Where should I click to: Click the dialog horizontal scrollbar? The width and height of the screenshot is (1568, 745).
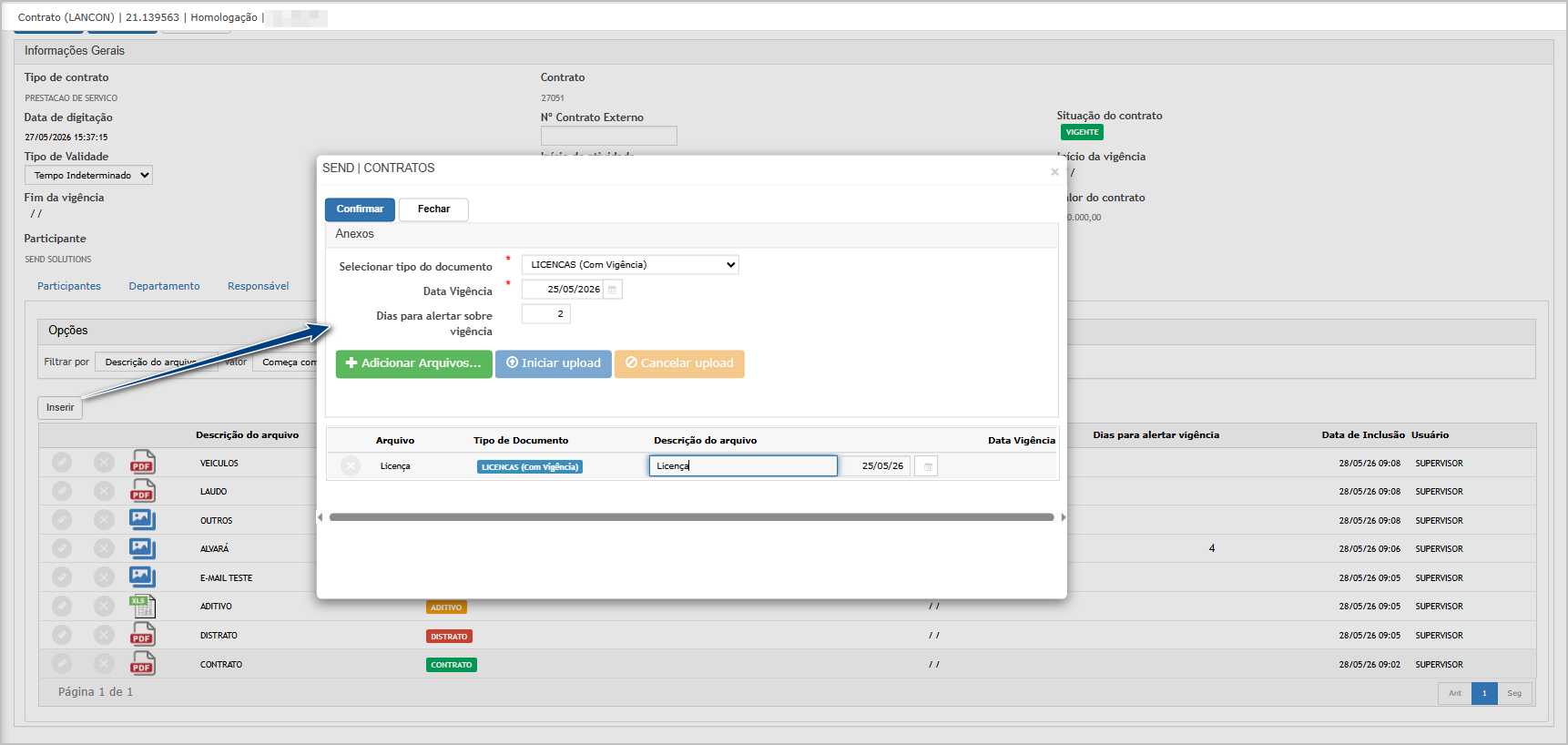[692, 517]
